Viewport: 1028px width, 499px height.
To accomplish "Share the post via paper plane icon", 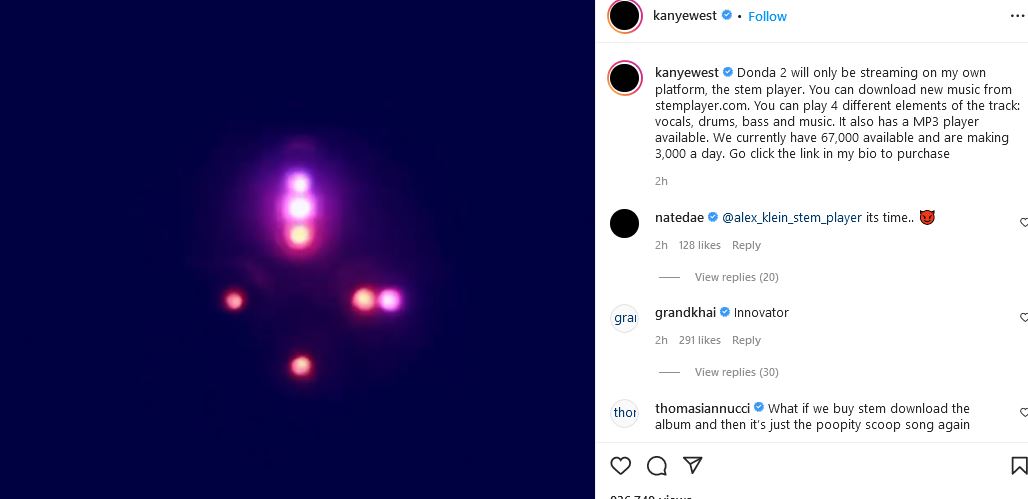I will click(692, 465).
